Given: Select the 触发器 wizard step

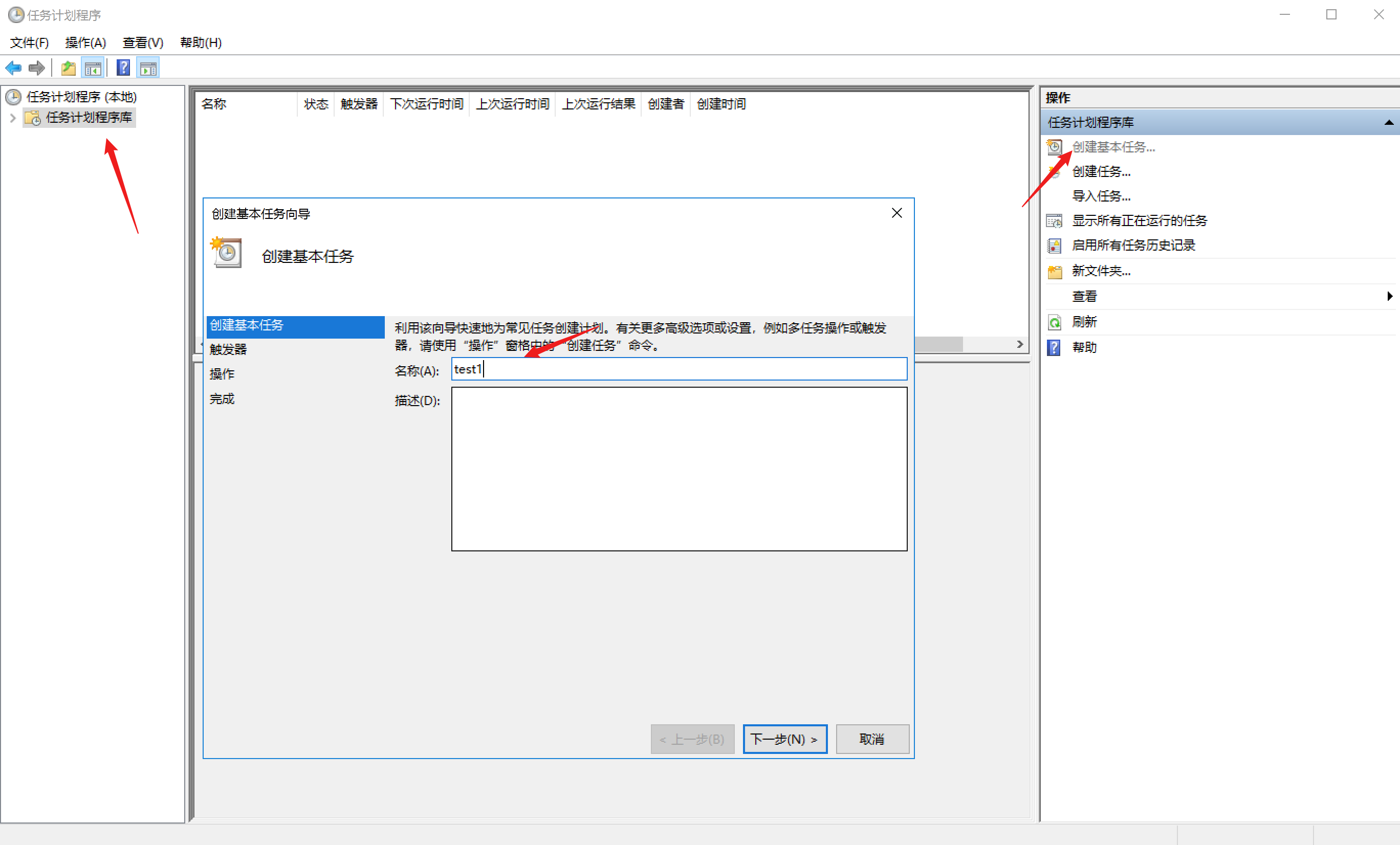Looking at the screenshot, I should [228, 349].
